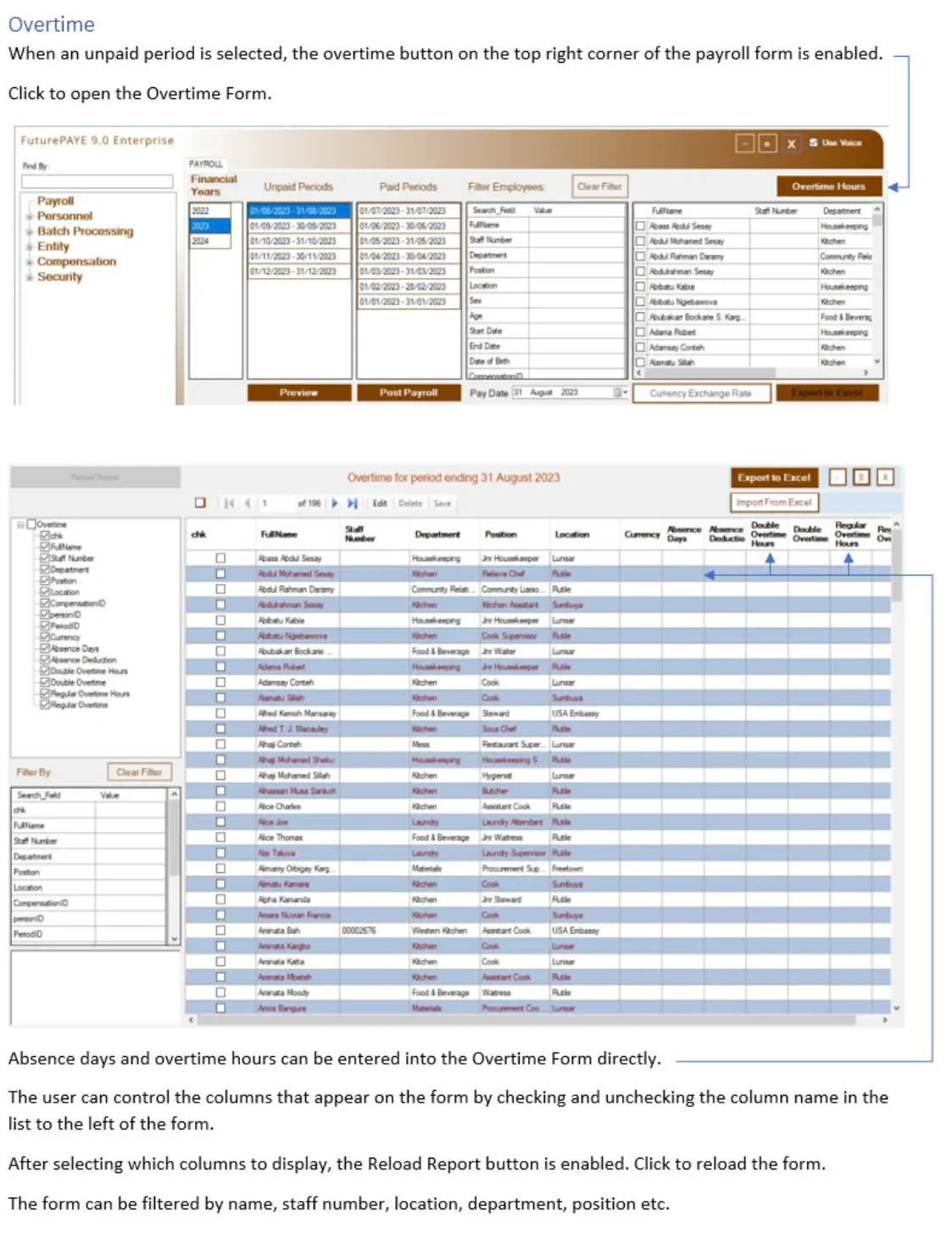Click the Preview button
Viewport: 952px width, 1234px height.
[298, 392]
